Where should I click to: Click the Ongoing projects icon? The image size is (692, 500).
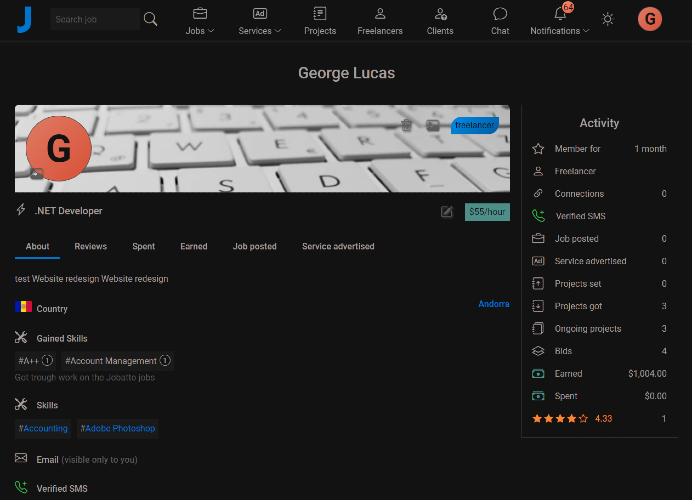coord(538,328)
